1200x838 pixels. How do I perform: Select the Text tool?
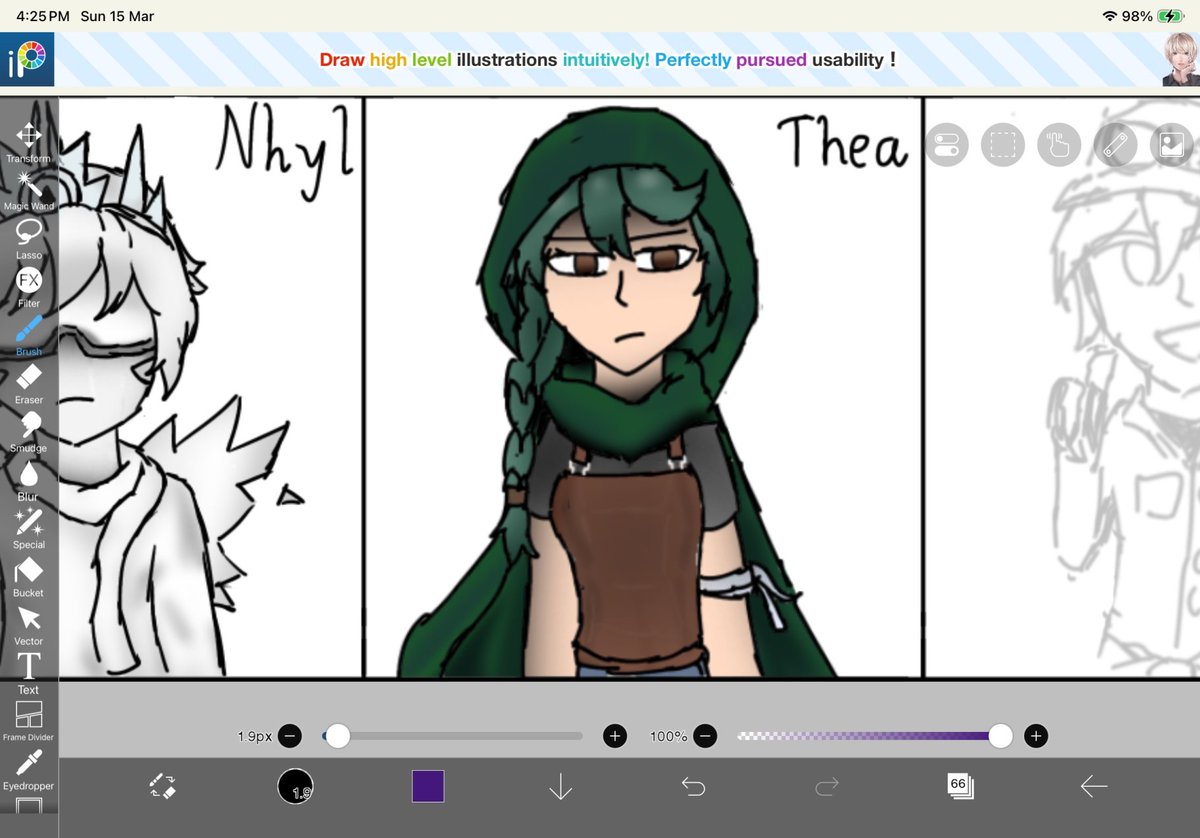pyautogui.click(x=28, y=673)
